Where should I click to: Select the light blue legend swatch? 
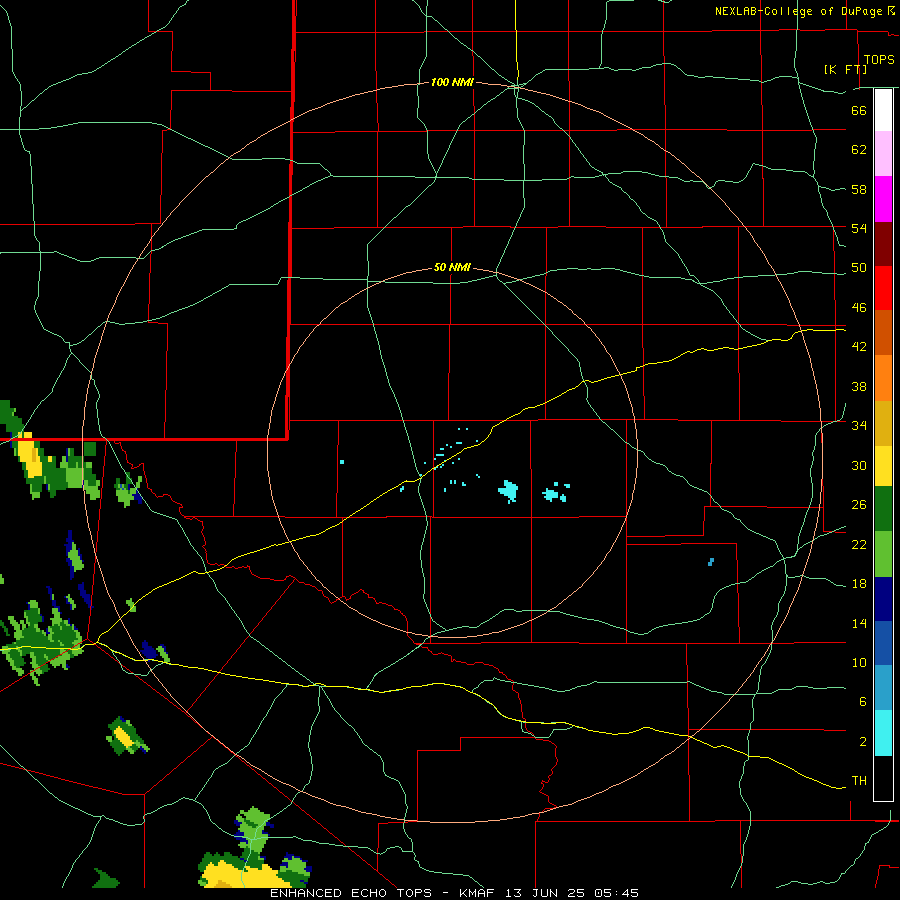[883, 688]
